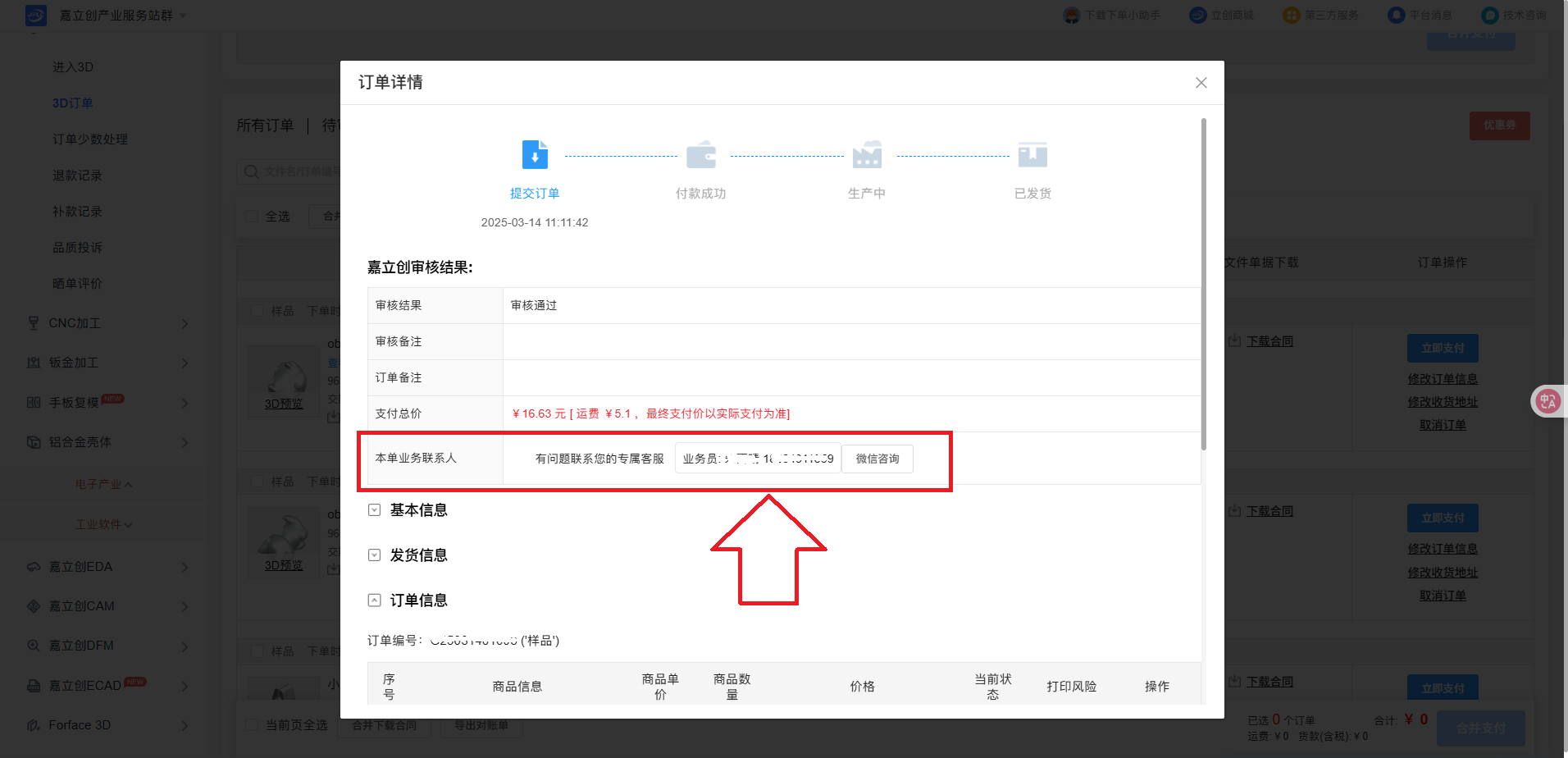The image size is (1568, 758).
Task: Open 补款记录 in the sidebar
Action: pyautogui.click(x=78, y=212)
